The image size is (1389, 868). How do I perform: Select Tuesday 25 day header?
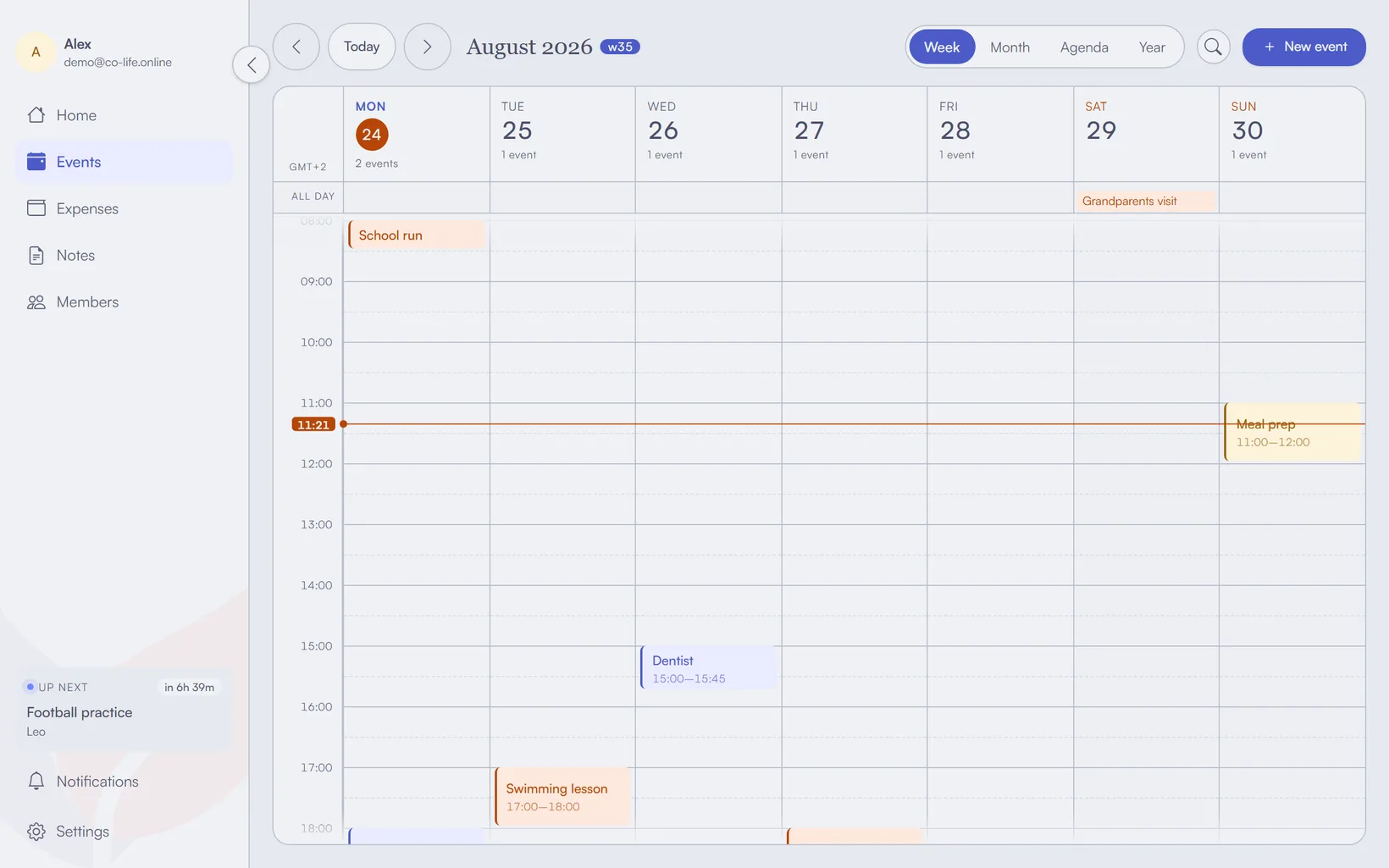(x=562, y=134)
